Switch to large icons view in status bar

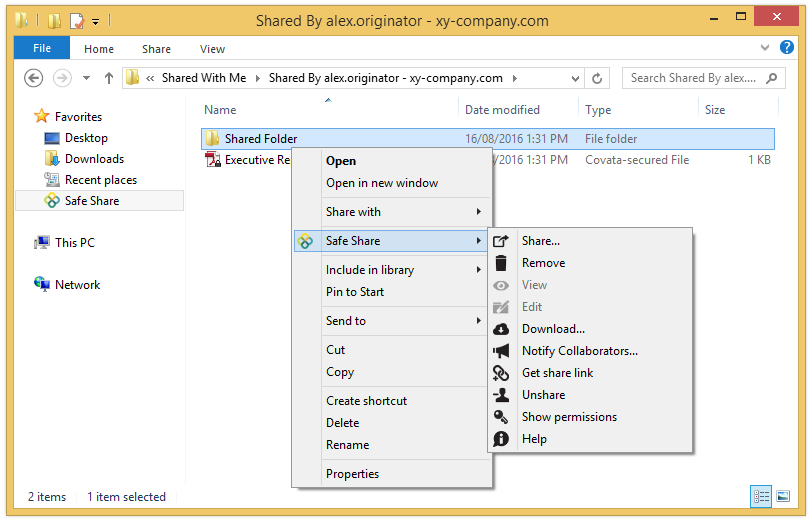(783, 497)
